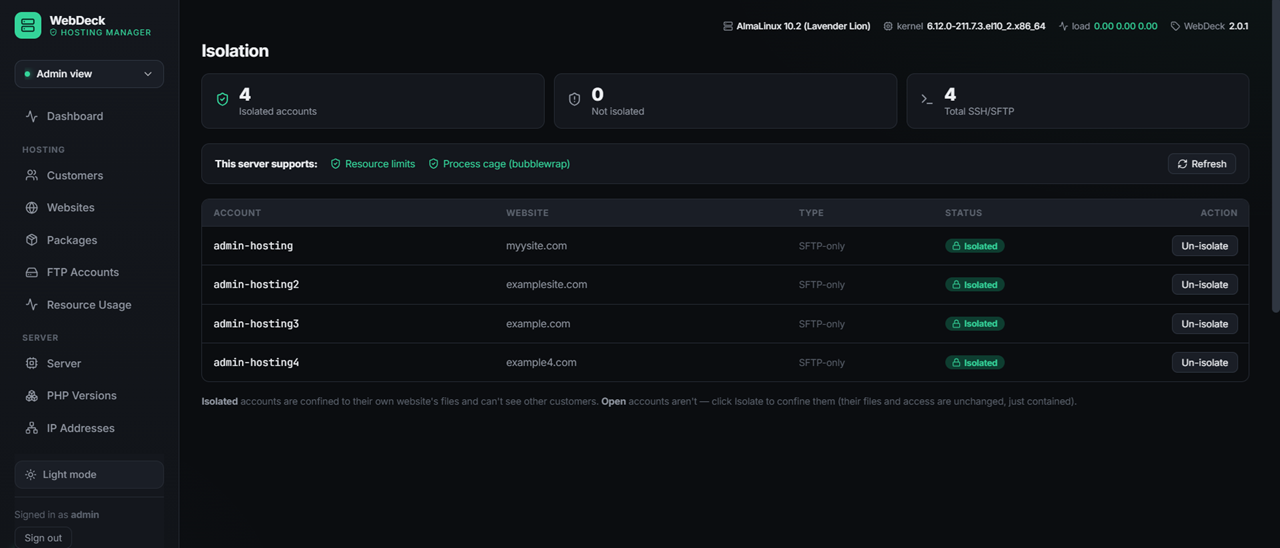The width and height of the screenshot is (1280, 548).
Task: Click the example.com website cell
Action: click(x=538, y=324)
